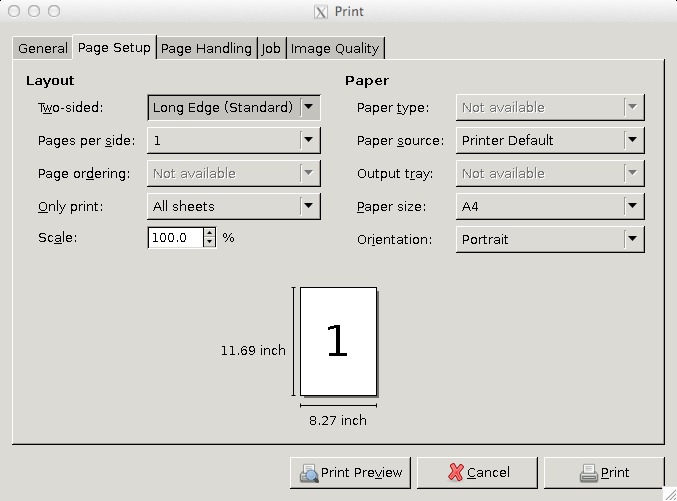Click the Print button
The width and height of the screenshot is (677, 501).
[x=604, y=472]
